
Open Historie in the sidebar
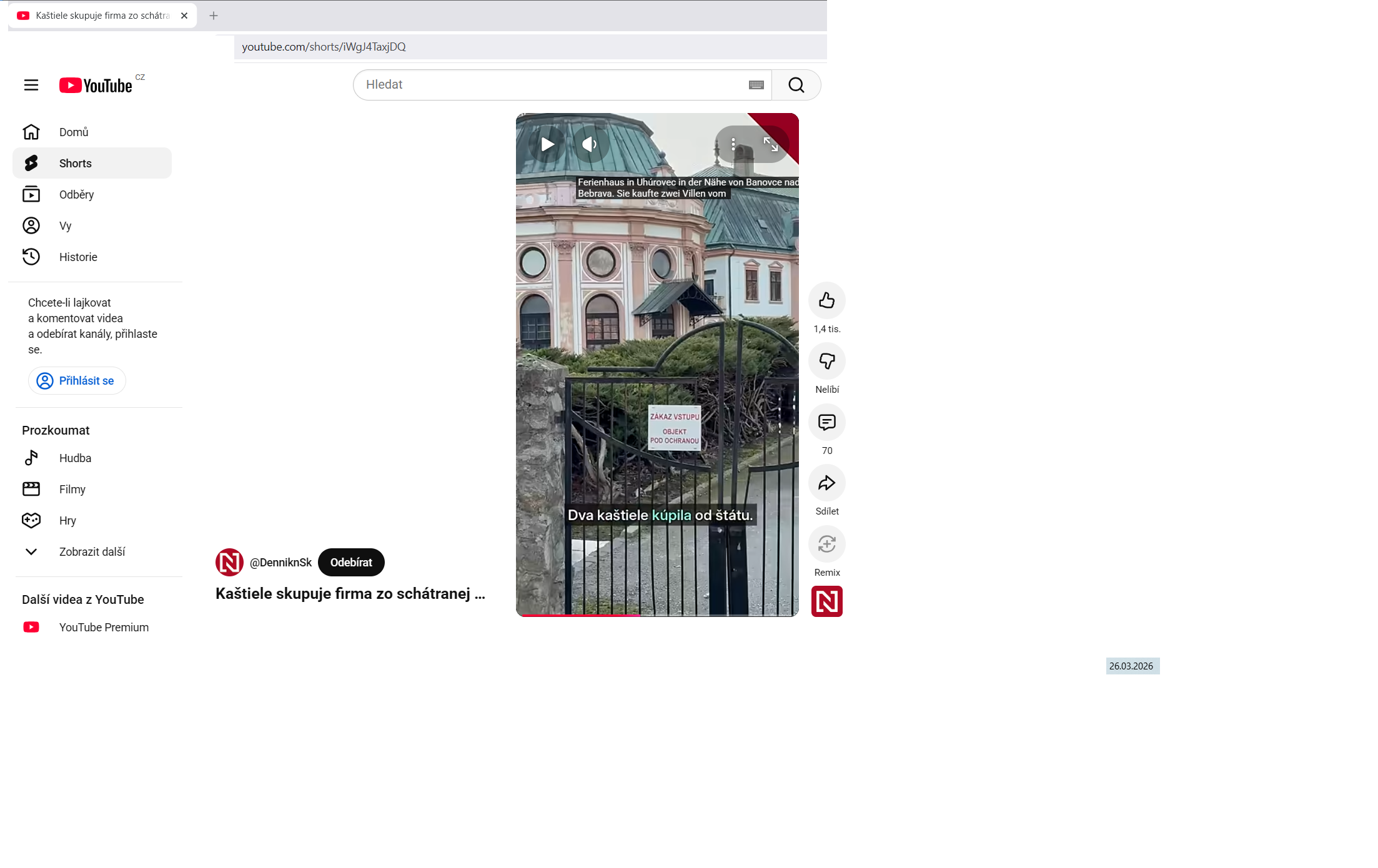click(78, 257)
